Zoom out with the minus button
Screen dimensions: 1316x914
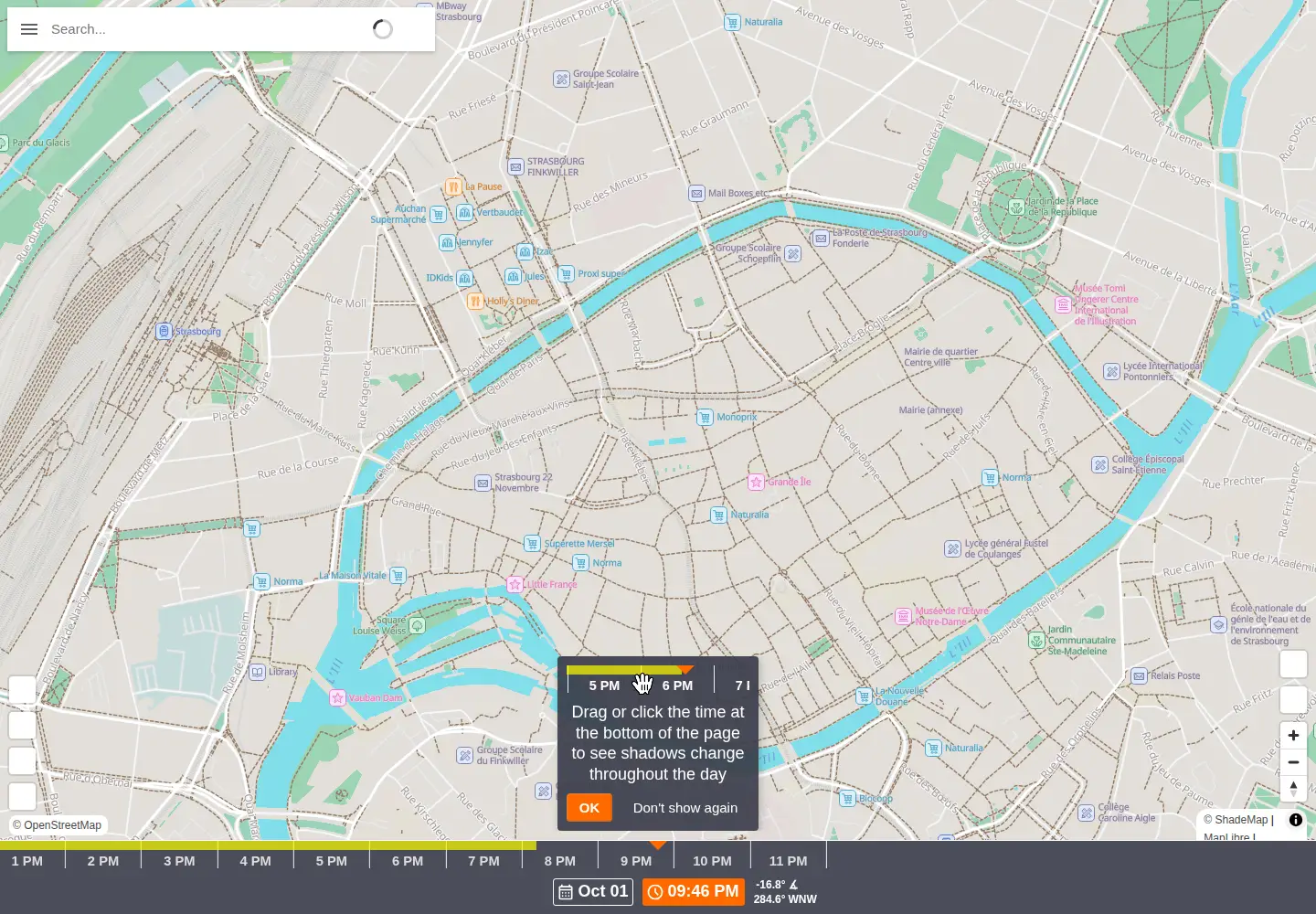[1293, 762]
